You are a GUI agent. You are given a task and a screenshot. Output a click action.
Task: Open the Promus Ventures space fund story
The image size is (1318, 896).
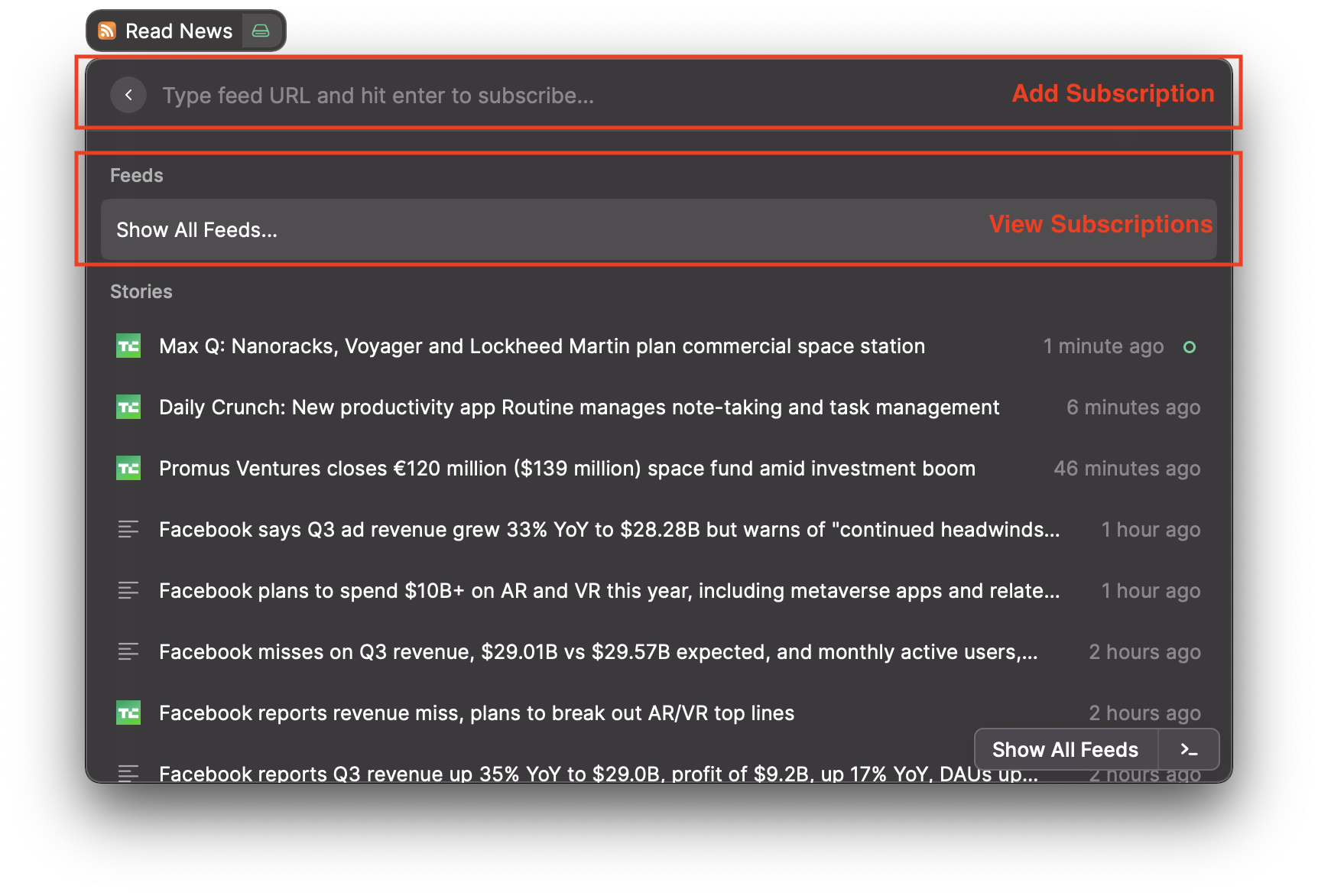point(658,469)
